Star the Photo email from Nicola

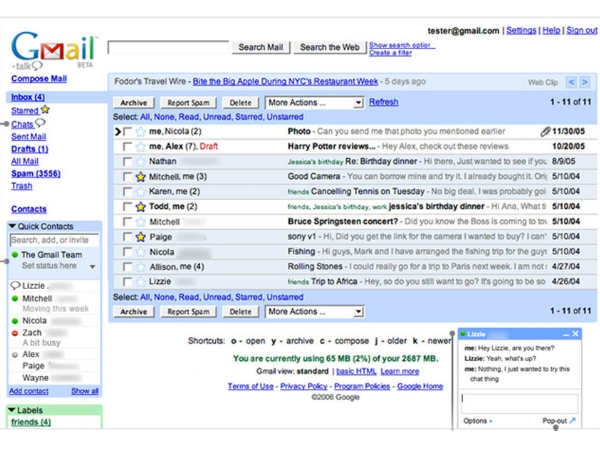(x=141, y=132)
